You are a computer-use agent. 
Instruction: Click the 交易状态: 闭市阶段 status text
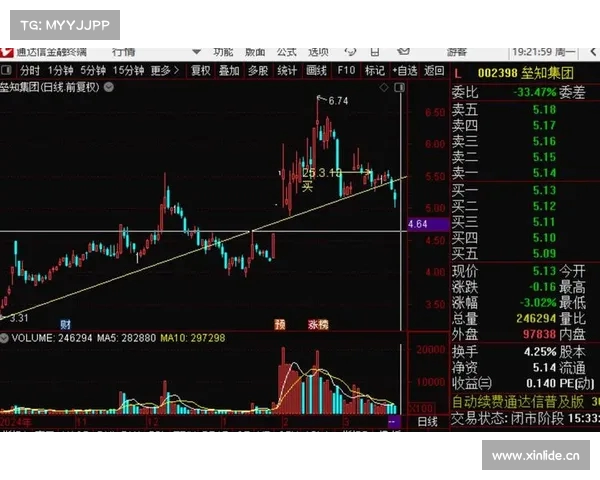point(507,419)
